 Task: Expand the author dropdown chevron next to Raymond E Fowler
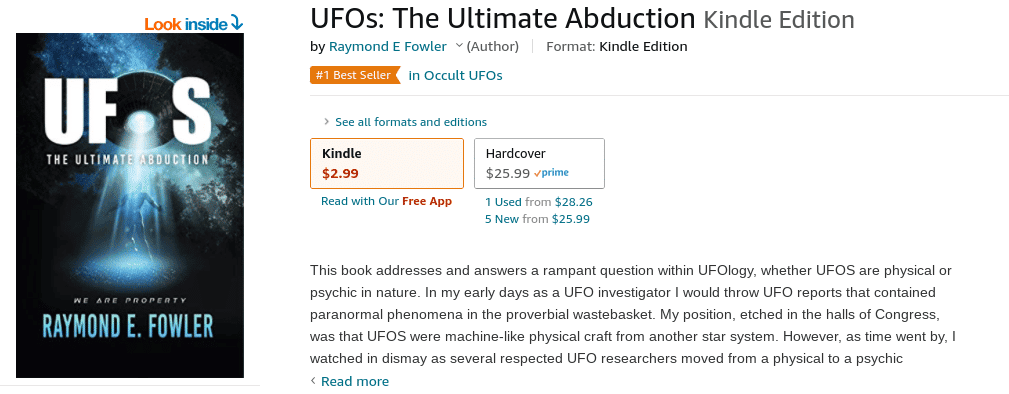pyautogui.click(x=459, y=46)
